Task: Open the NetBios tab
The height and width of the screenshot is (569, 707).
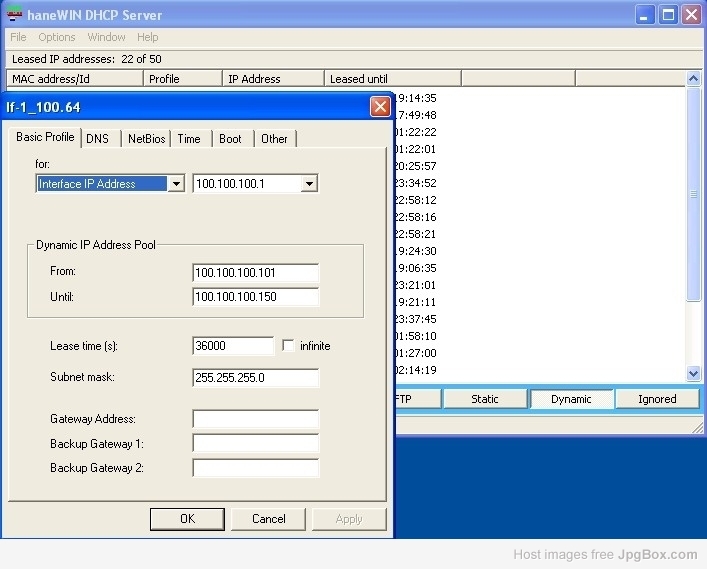Action: [x=146, y=139]
